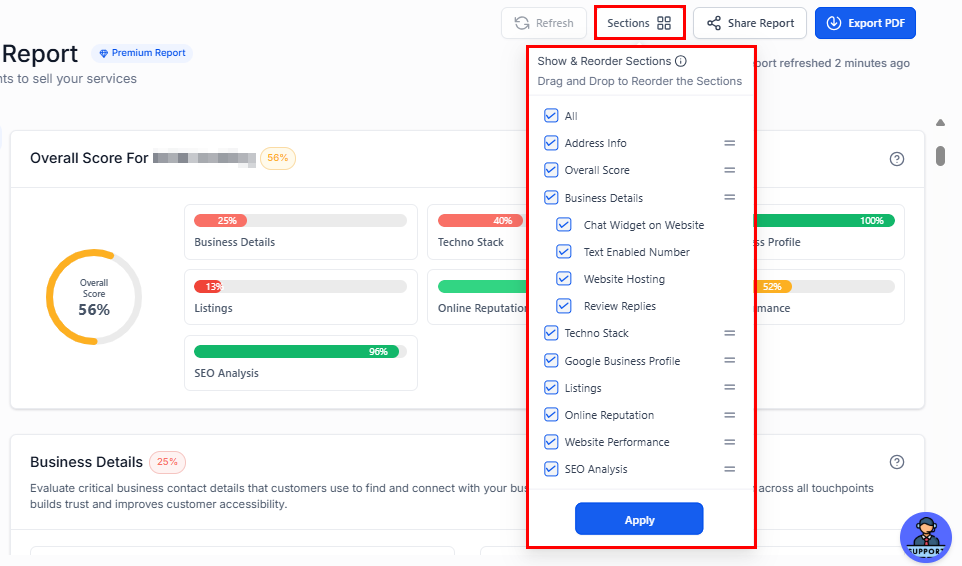The width and height of the screenshot is (962, 566).
Task: Click the 52% progress bar
Action: (x=824, y=286)
